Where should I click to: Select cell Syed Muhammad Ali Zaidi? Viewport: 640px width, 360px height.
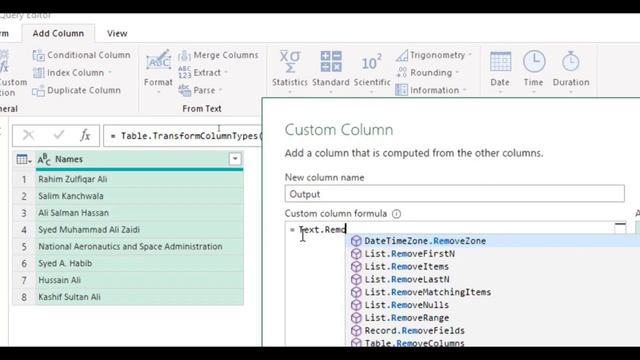click(x=140, y=229)
